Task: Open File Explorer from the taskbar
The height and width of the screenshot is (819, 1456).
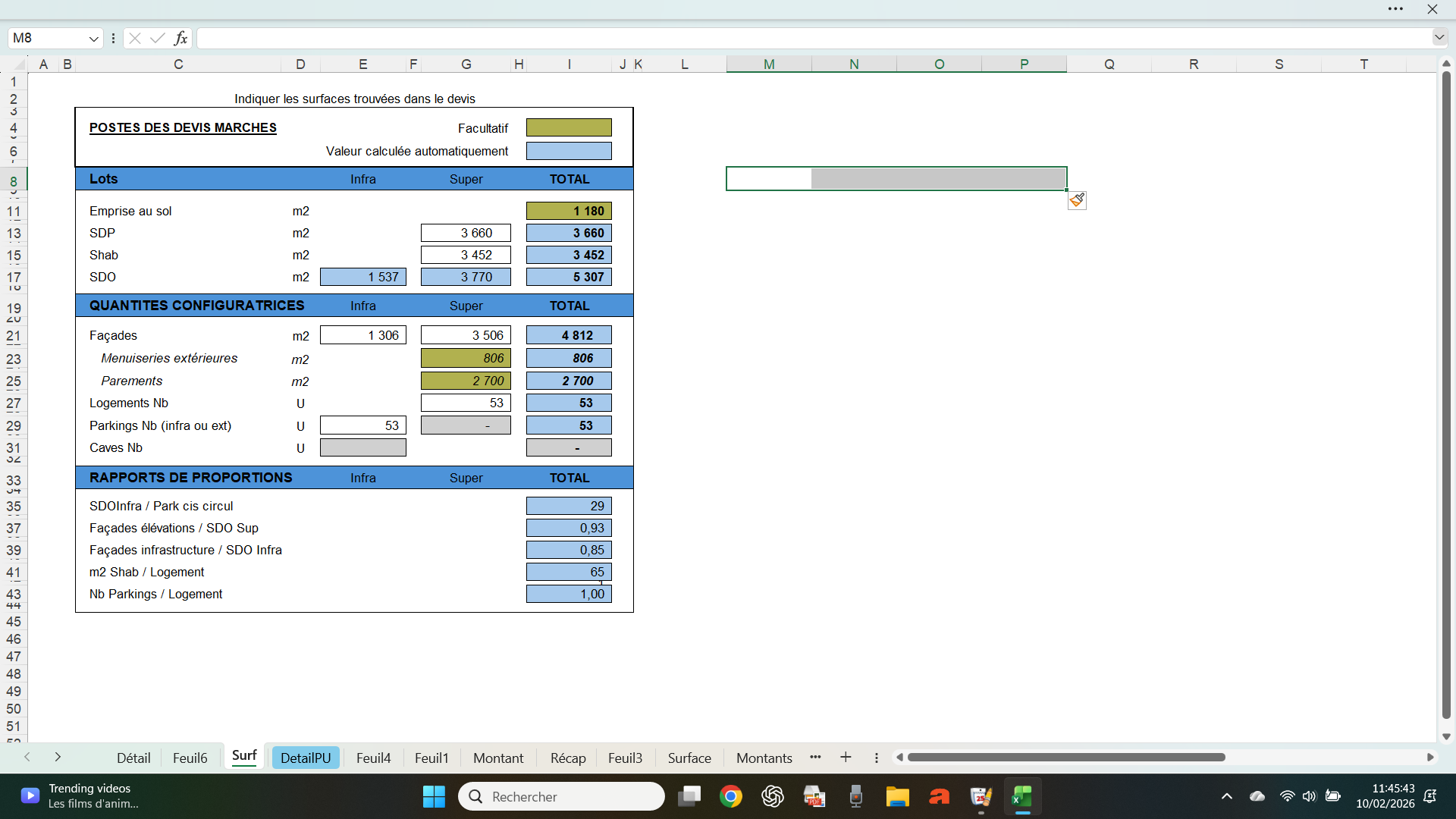Action: pos(897,796)
